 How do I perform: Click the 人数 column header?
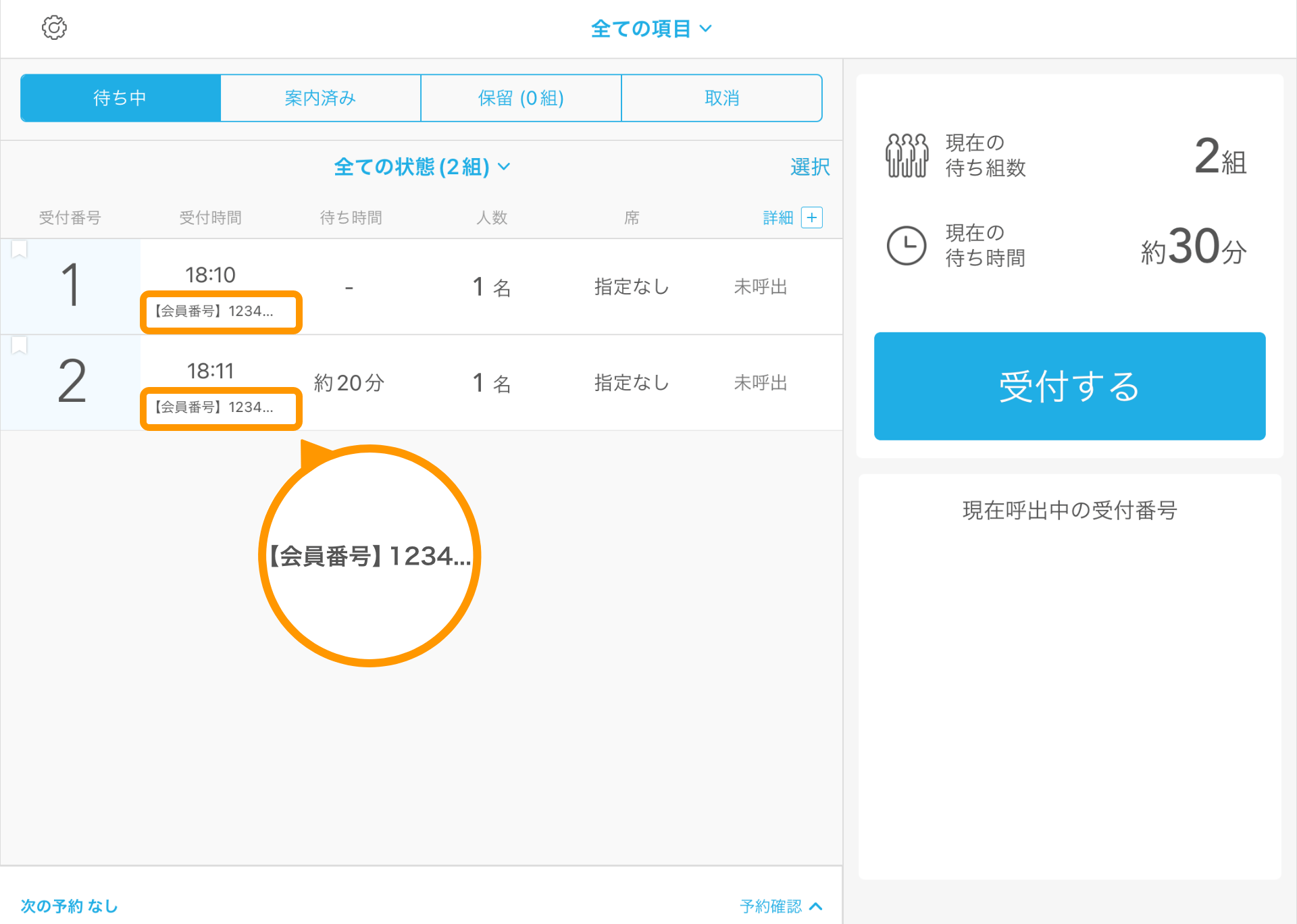pos(492,217)
